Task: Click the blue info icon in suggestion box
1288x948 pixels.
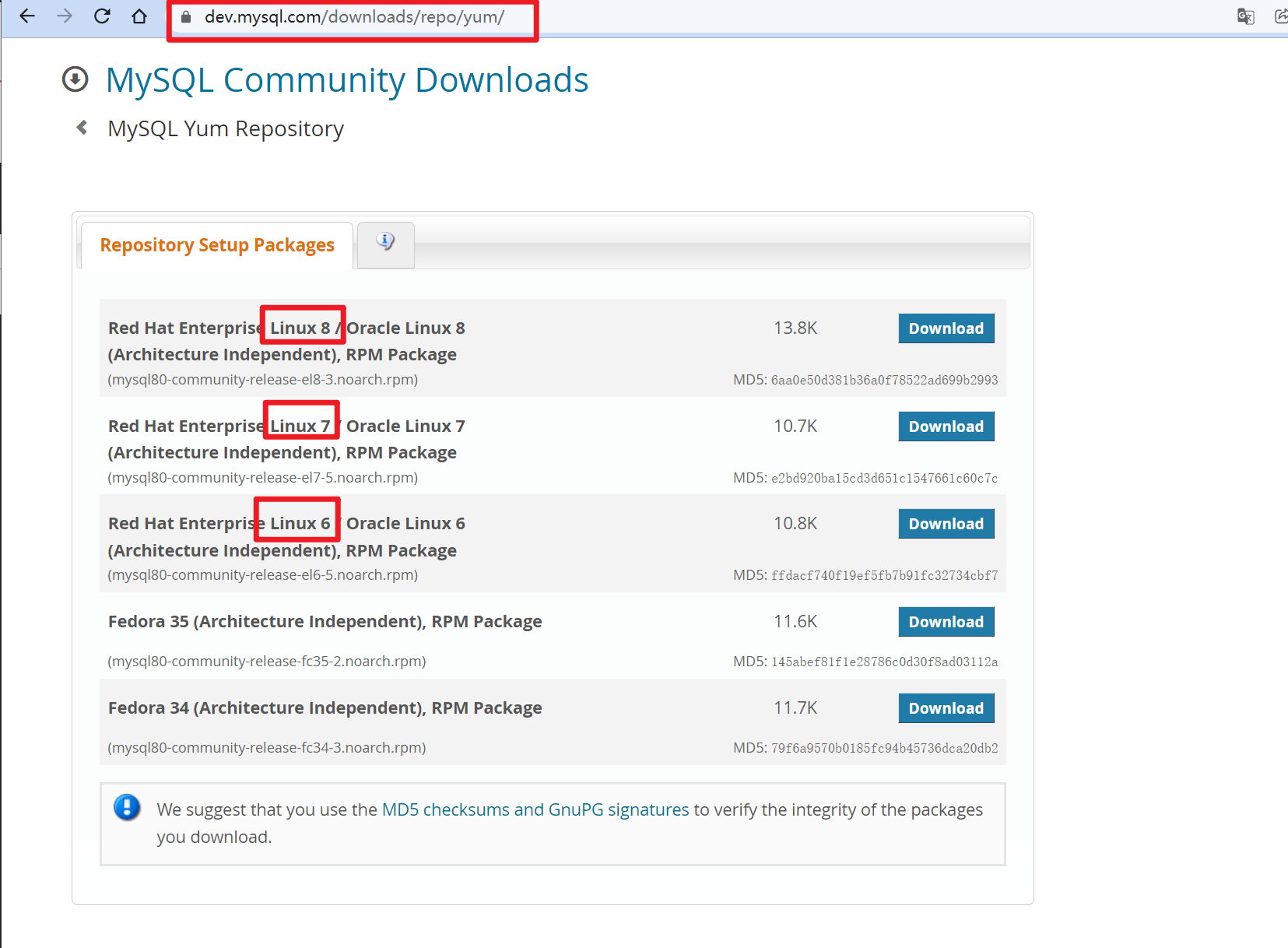Action: [x=127, y=807]
